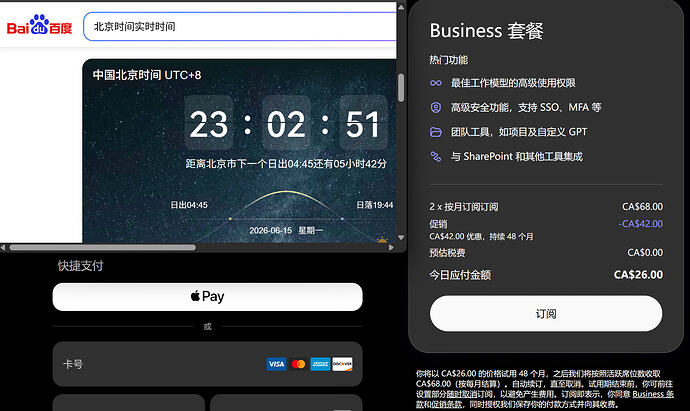Click the Apple Pay button
690x411 pixels.
(x=207, y=297)
